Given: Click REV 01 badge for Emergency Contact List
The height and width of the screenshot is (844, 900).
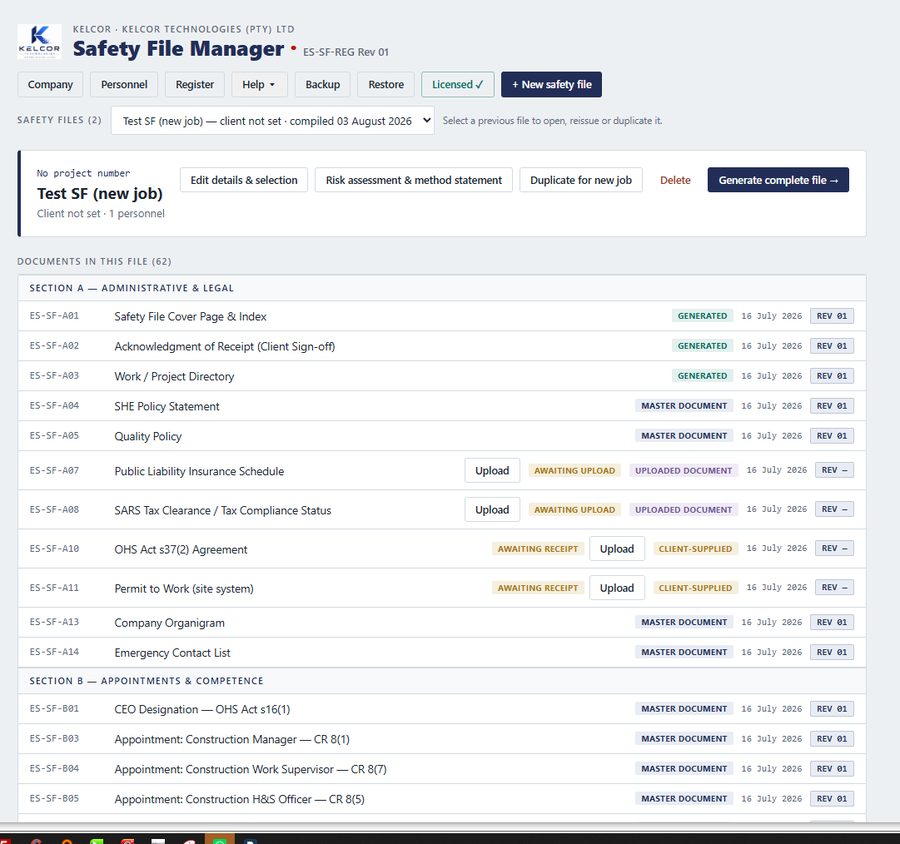Looking at the screenshot, I should 832,652.
